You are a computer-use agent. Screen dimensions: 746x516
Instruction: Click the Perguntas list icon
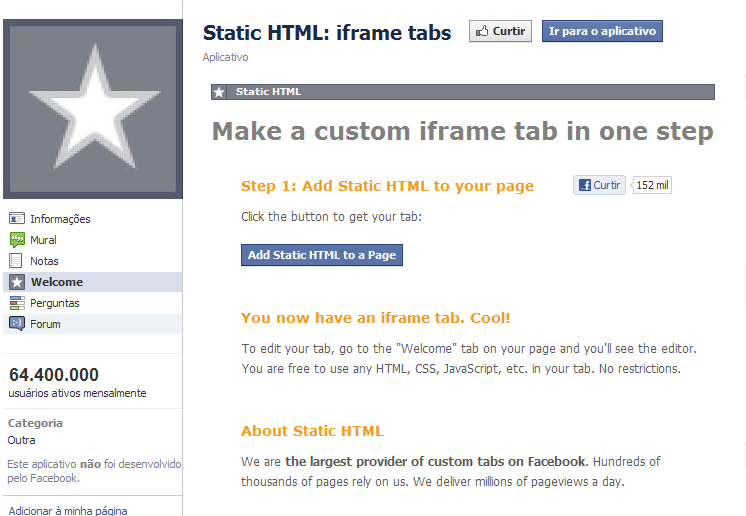[17, 303]
